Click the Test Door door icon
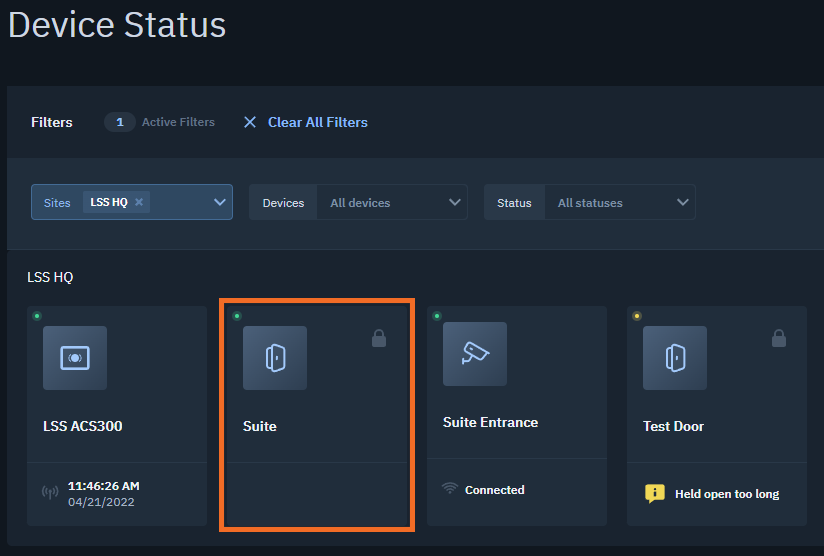824x556 pixels. [675, 358]
